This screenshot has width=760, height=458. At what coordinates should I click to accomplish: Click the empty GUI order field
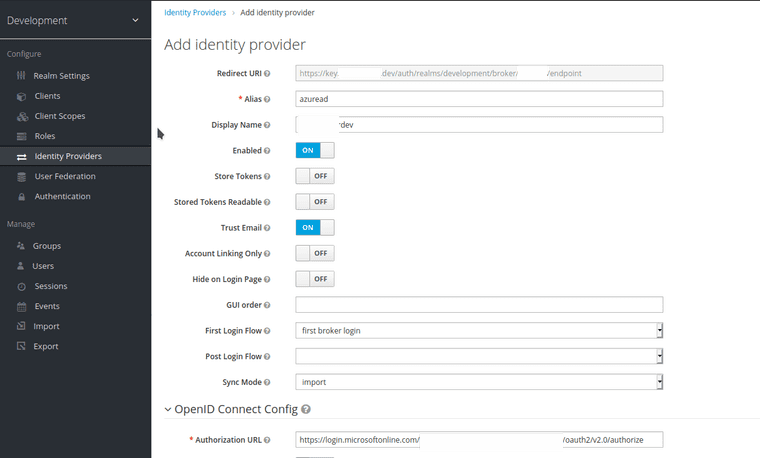point(479,305)
